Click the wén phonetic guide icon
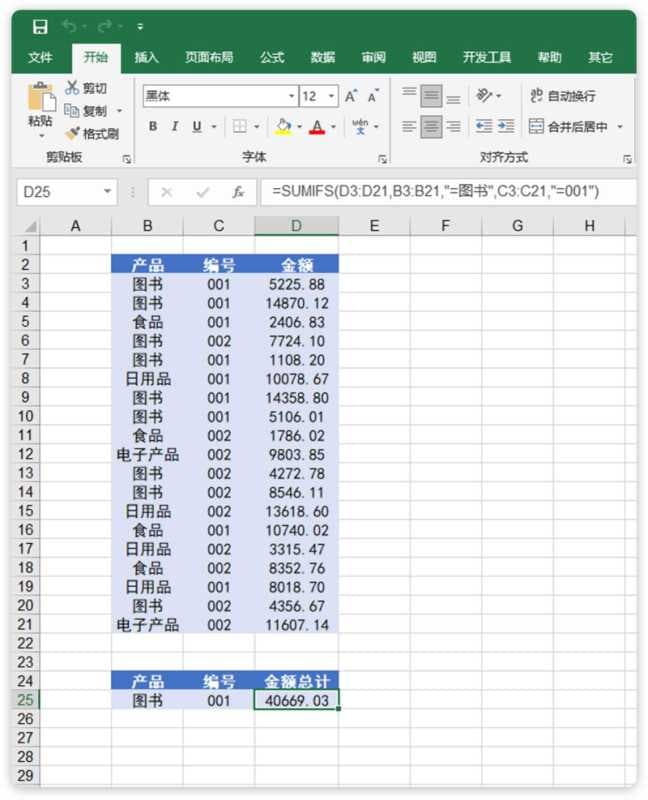Image resolution: width=648 pixels, height=800 pixels. click(x=361, y=126)
